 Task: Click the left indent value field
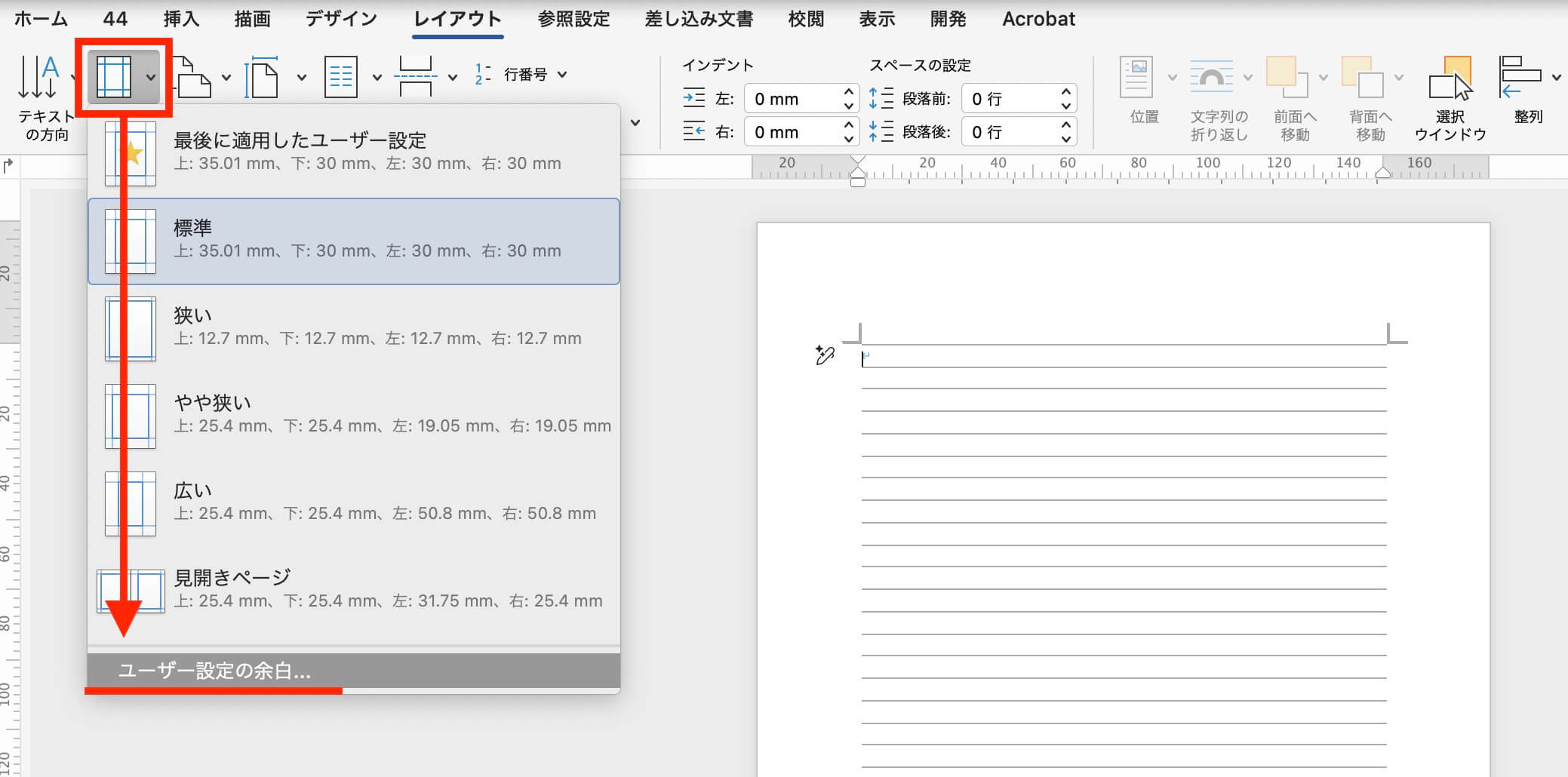pyautogui.click(x=794, y=99)
